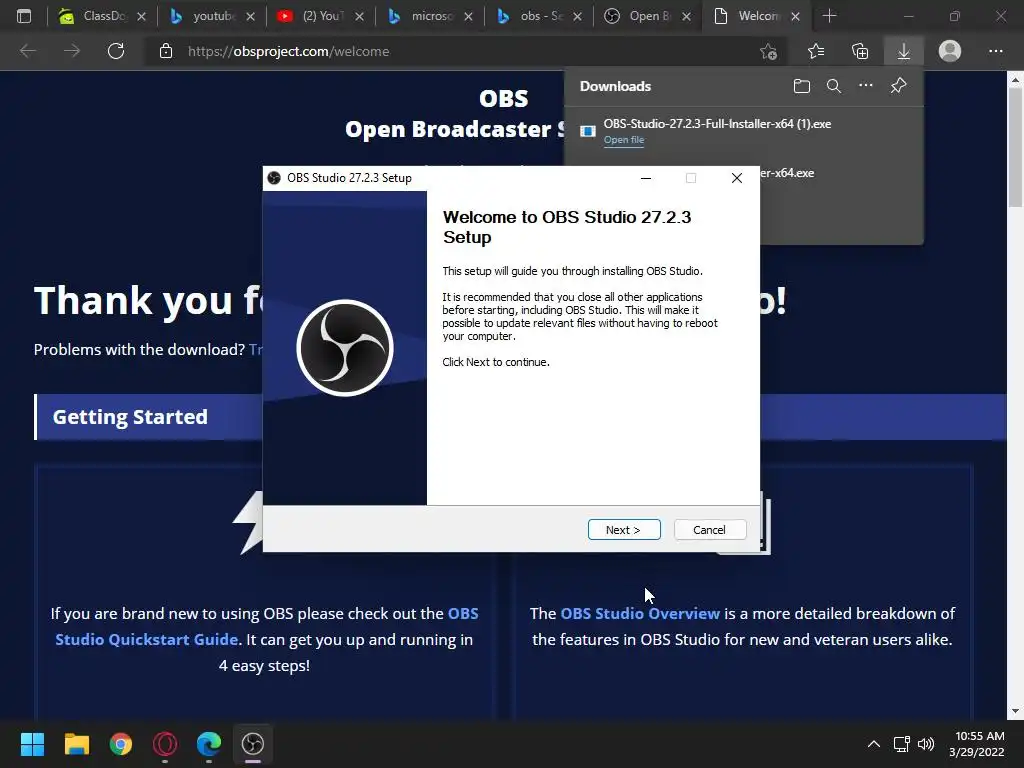Select the OBS-Studio-27.2.3-Full-Installer-x64 (1).exe entry
This screenshot has height=768, width=1024.
pyautogui.click(x=743, y=131)
